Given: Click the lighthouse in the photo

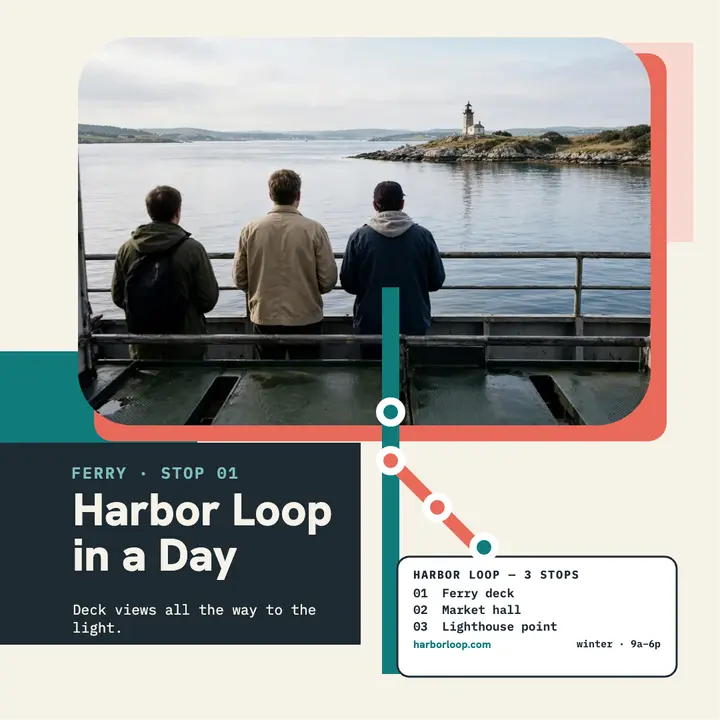Looking at the screenshot, I should coord(472,119).
